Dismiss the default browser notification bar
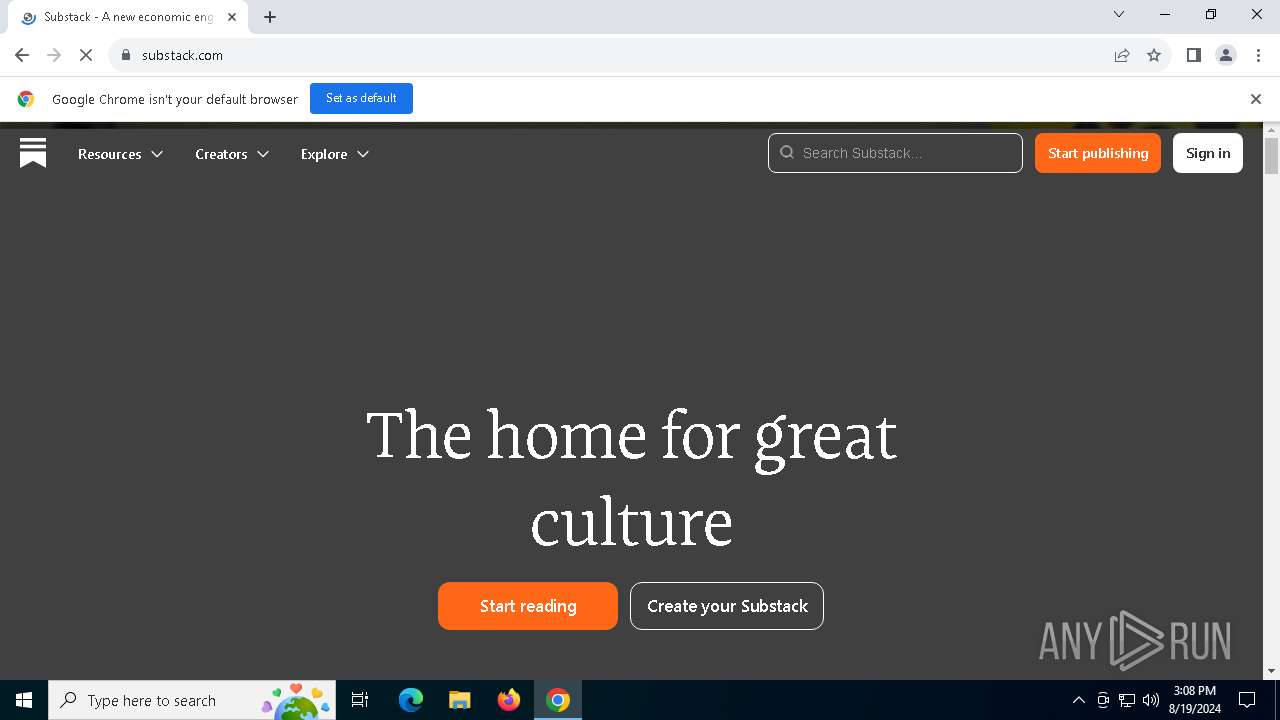The height and width of the screenshot is (720, 1280). [x=1256, y=99]
